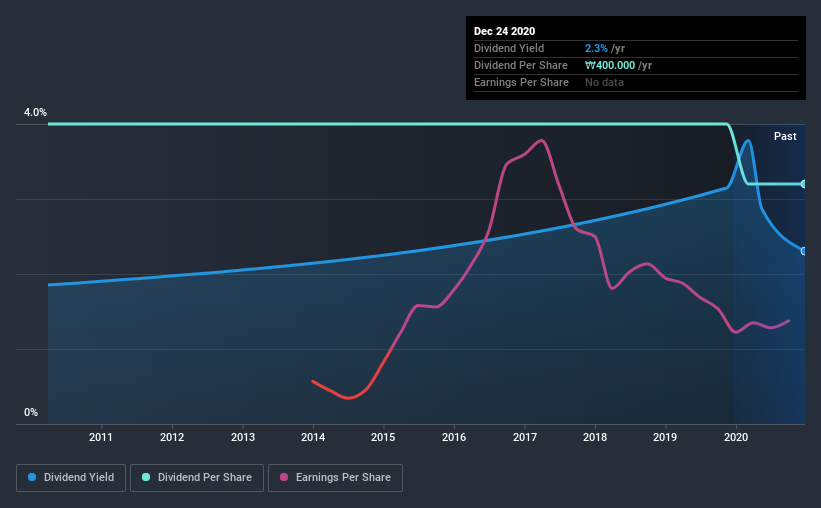Select the 2017 x-axis year label
This screenshot has height=508, width=821.
pyautogui.click(x=525, y=437)
